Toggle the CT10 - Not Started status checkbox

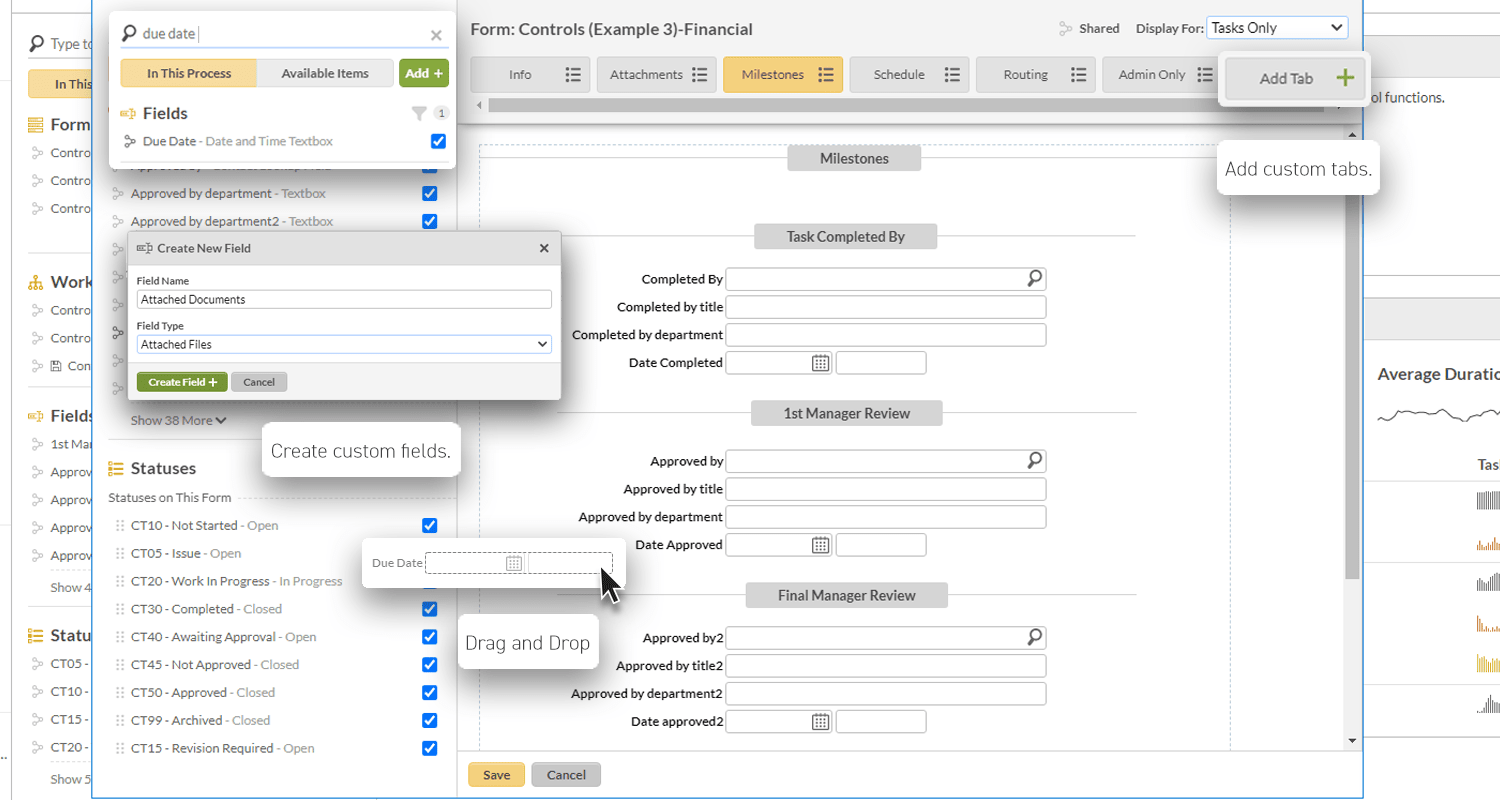(x=430, y=525)
